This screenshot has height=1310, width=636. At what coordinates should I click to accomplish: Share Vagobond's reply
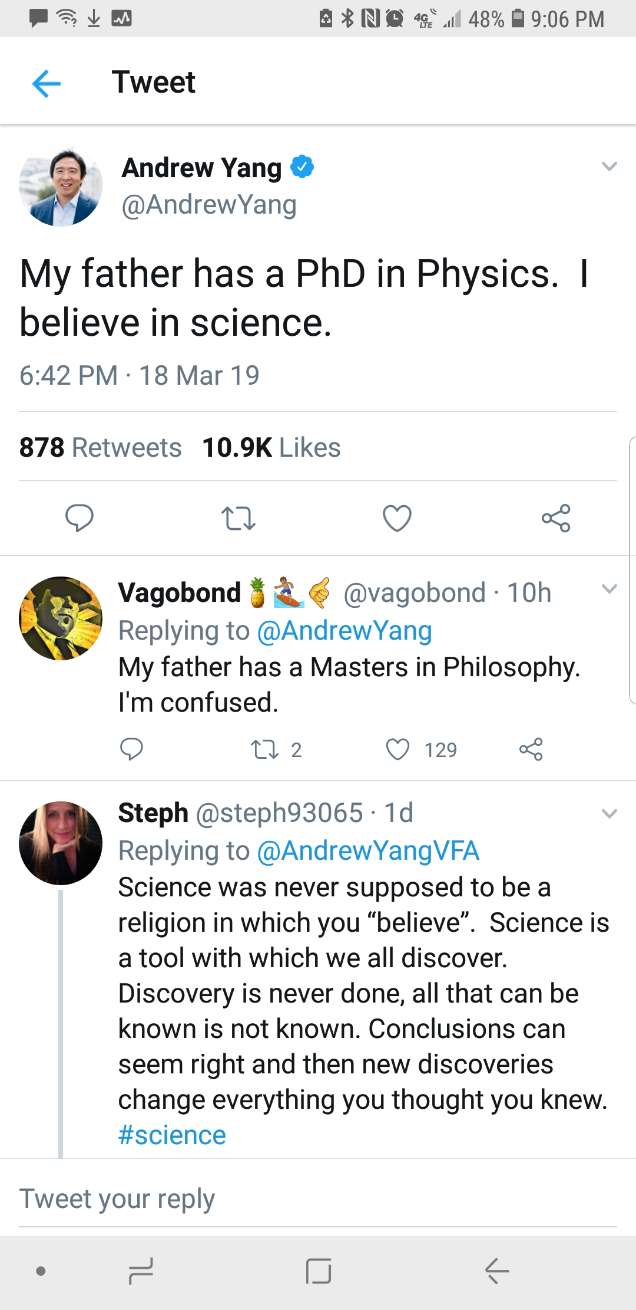click(531, 749)
